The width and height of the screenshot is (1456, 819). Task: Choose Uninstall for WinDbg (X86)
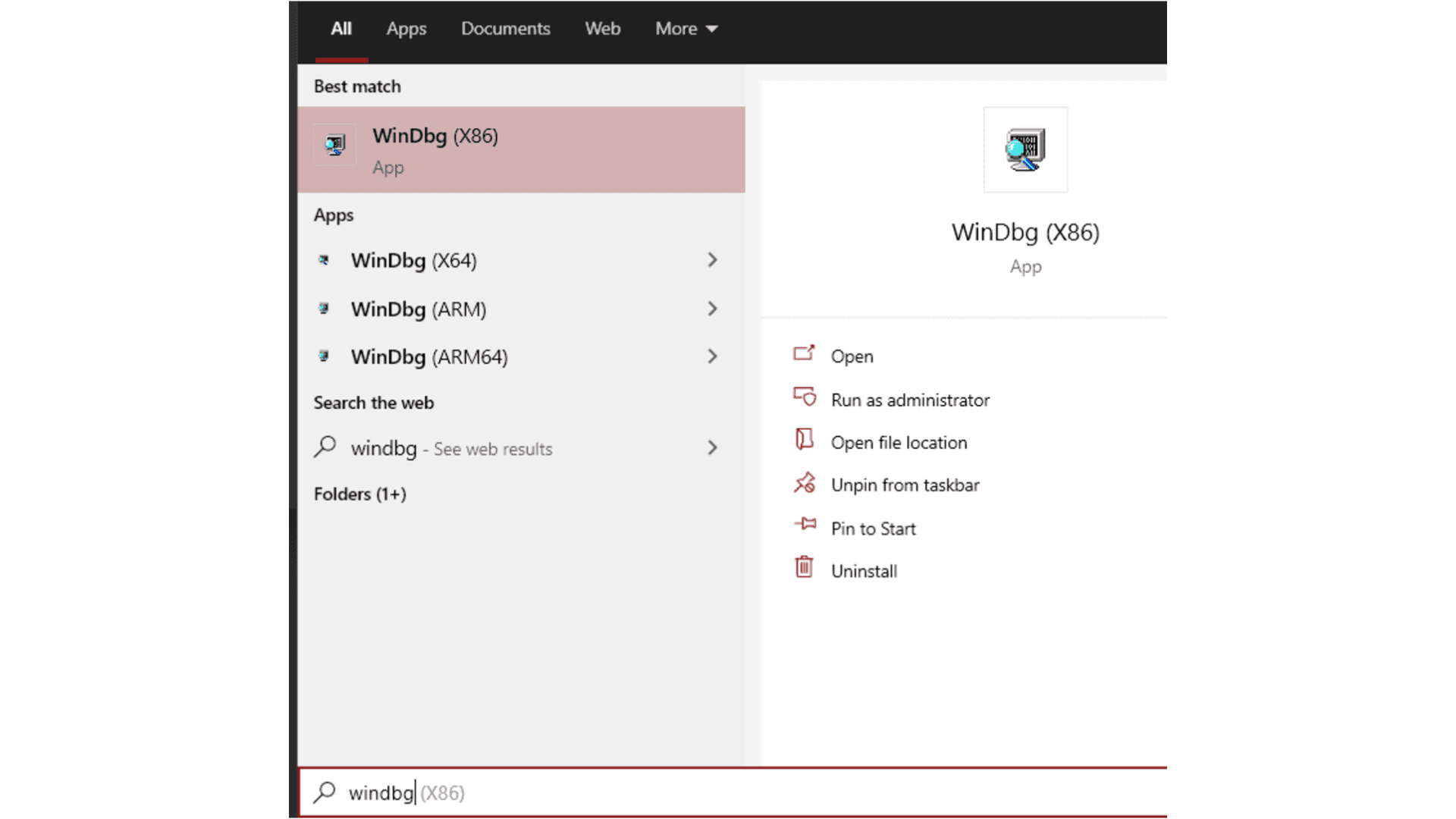tap(864, 571)
